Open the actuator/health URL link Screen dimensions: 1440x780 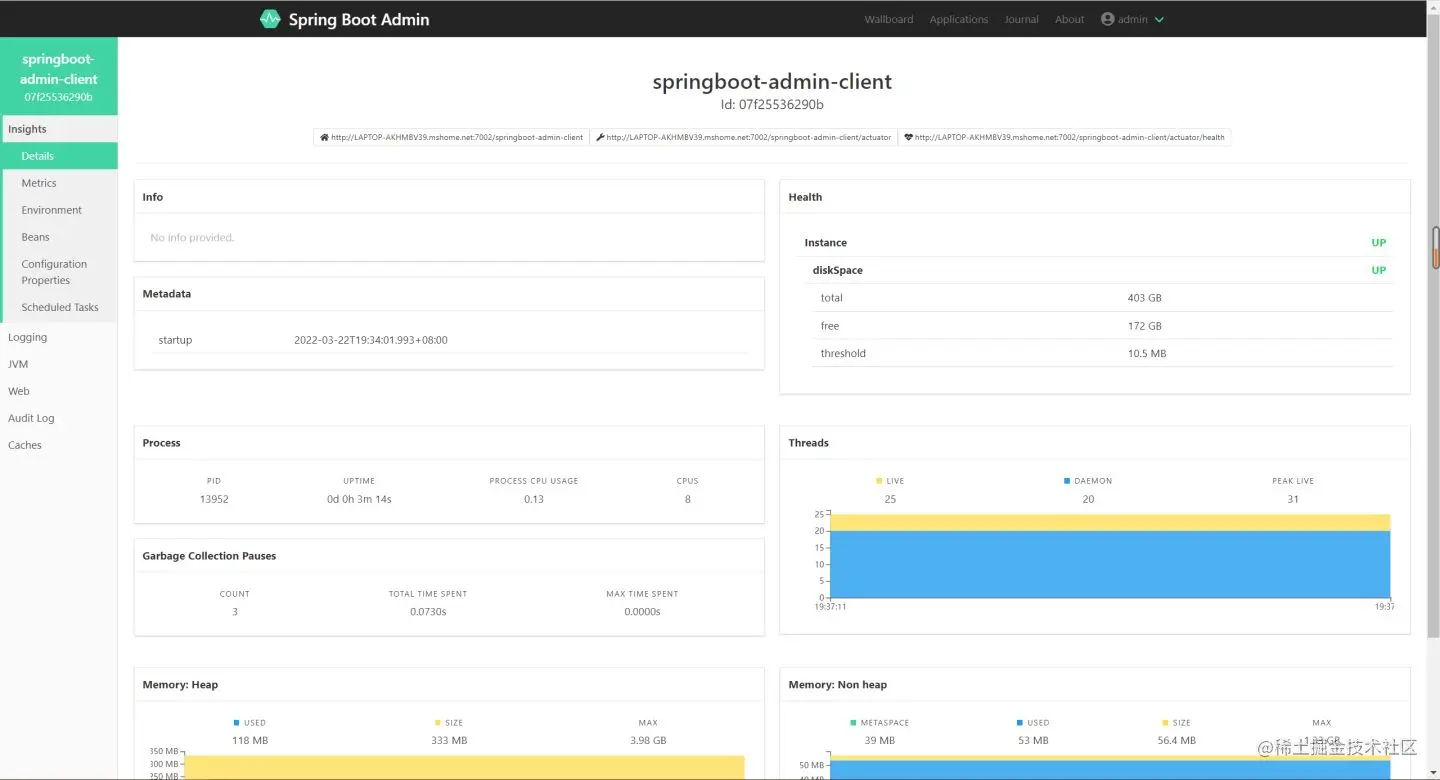pyautogui.click(x=1069, y=137)
